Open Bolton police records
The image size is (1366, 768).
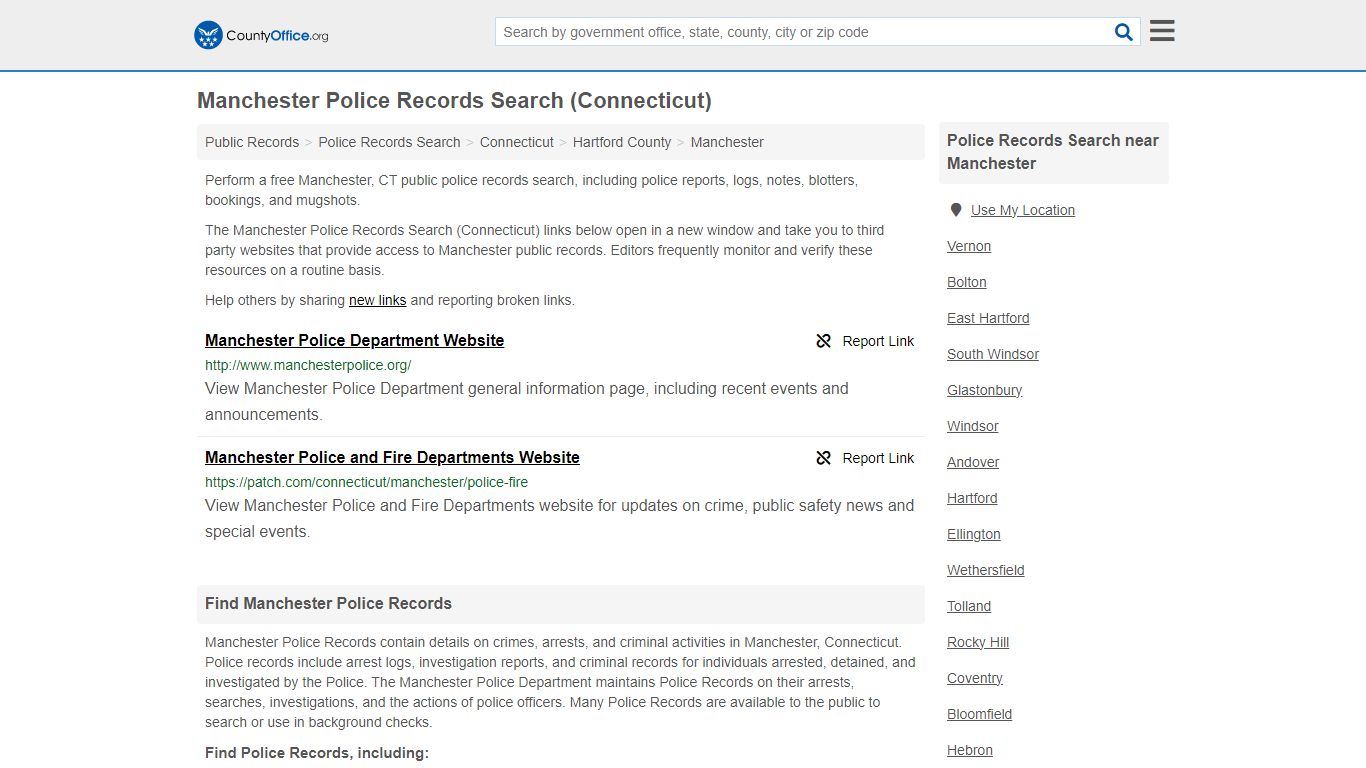[967, 282]
